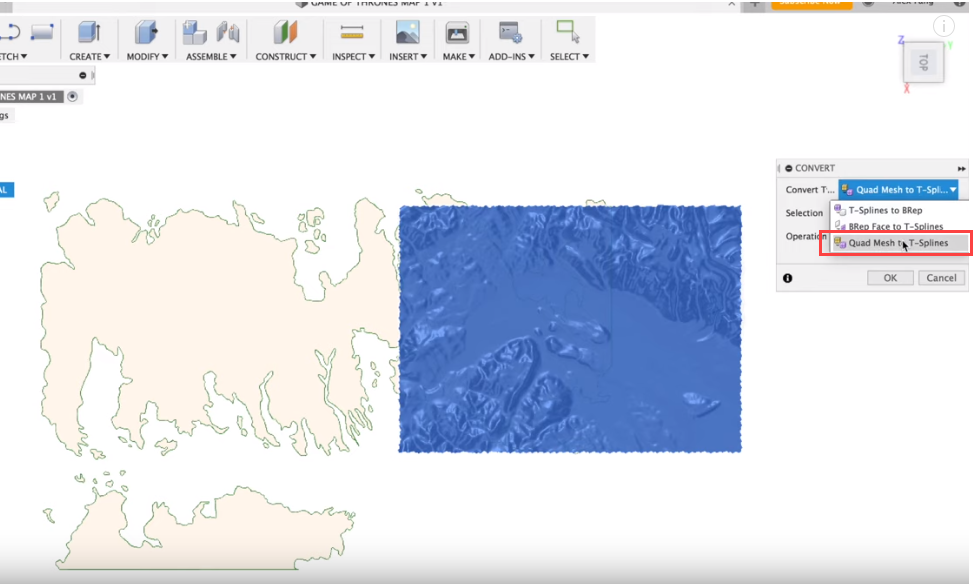Collapse the browser panel with minus icon
Viewport: 973px width, 584px height.
83,75
